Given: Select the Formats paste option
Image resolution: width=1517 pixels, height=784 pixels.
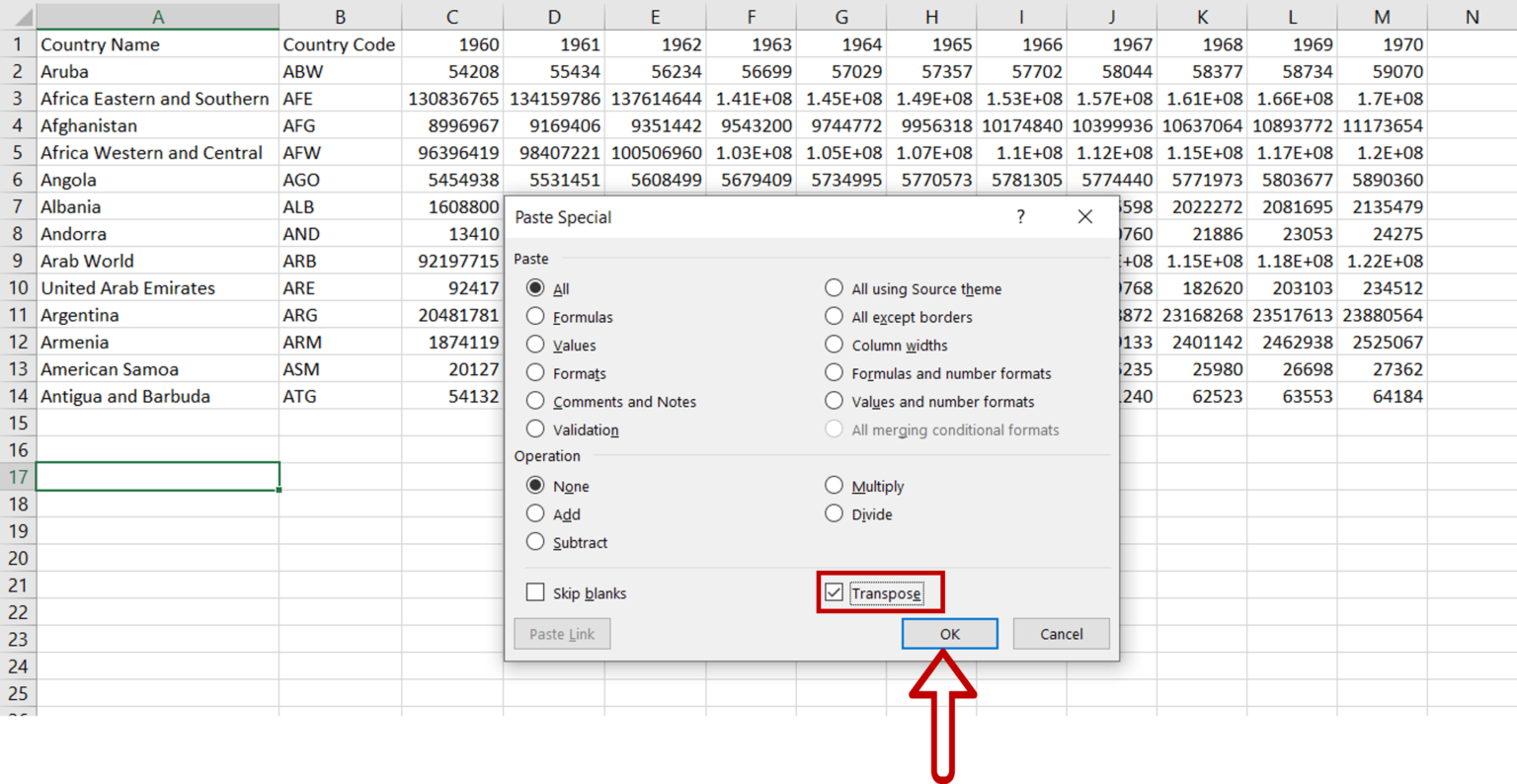Looking at the screenshot, I should click(x=534, y=373).
